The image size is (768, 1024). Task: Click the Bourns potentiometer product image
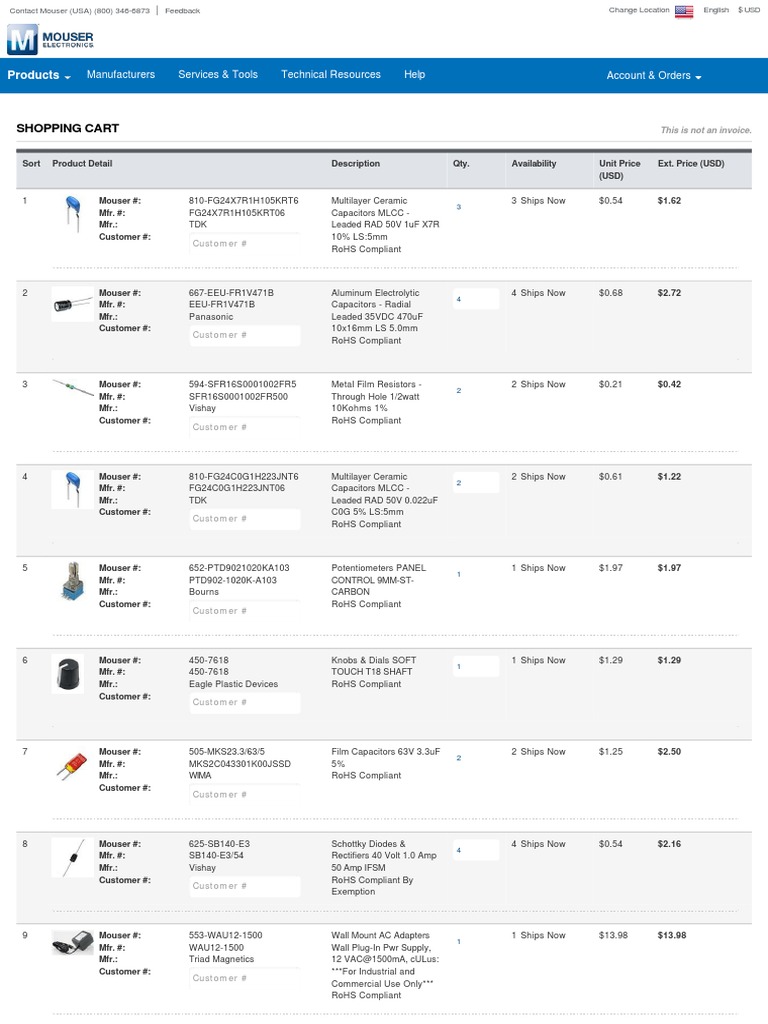[69, 582]
